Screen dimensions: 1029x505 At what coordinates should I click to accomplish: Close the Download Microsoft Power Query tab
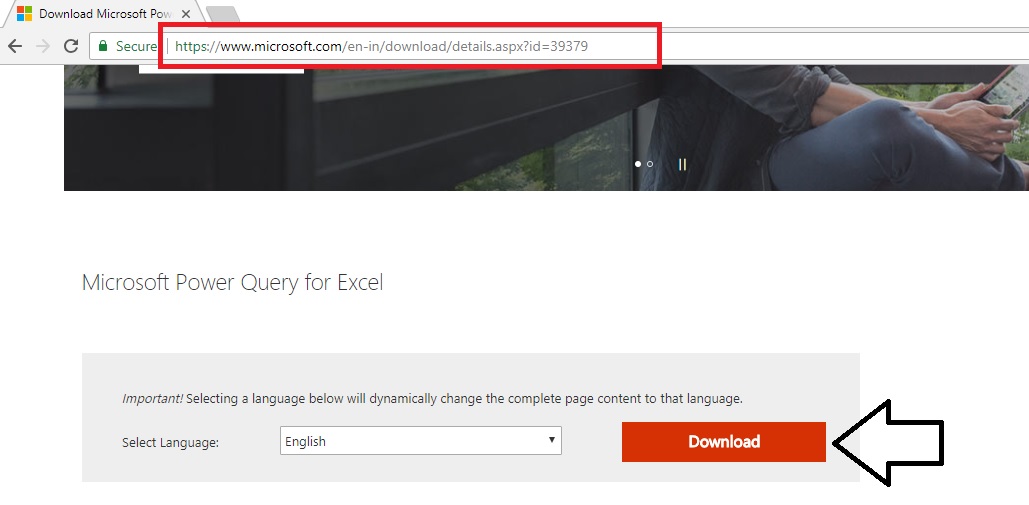[x=186, y=13]
